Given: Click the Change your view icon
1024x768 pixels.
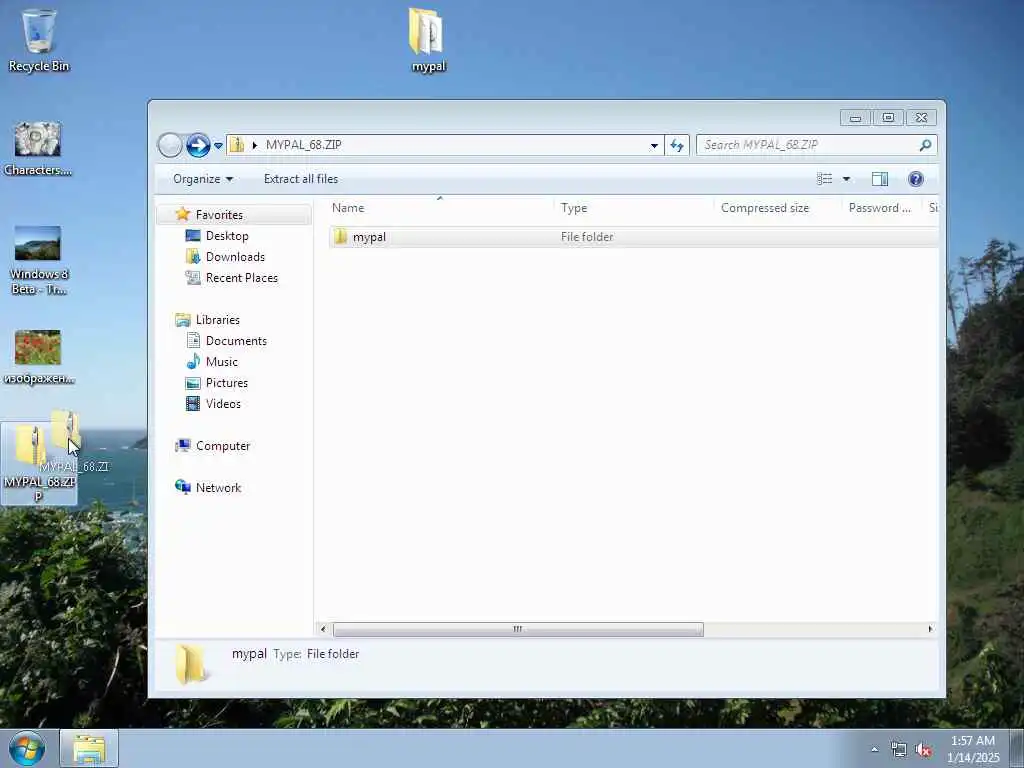Looking at the screenshot, I should (x=824, y=179).
